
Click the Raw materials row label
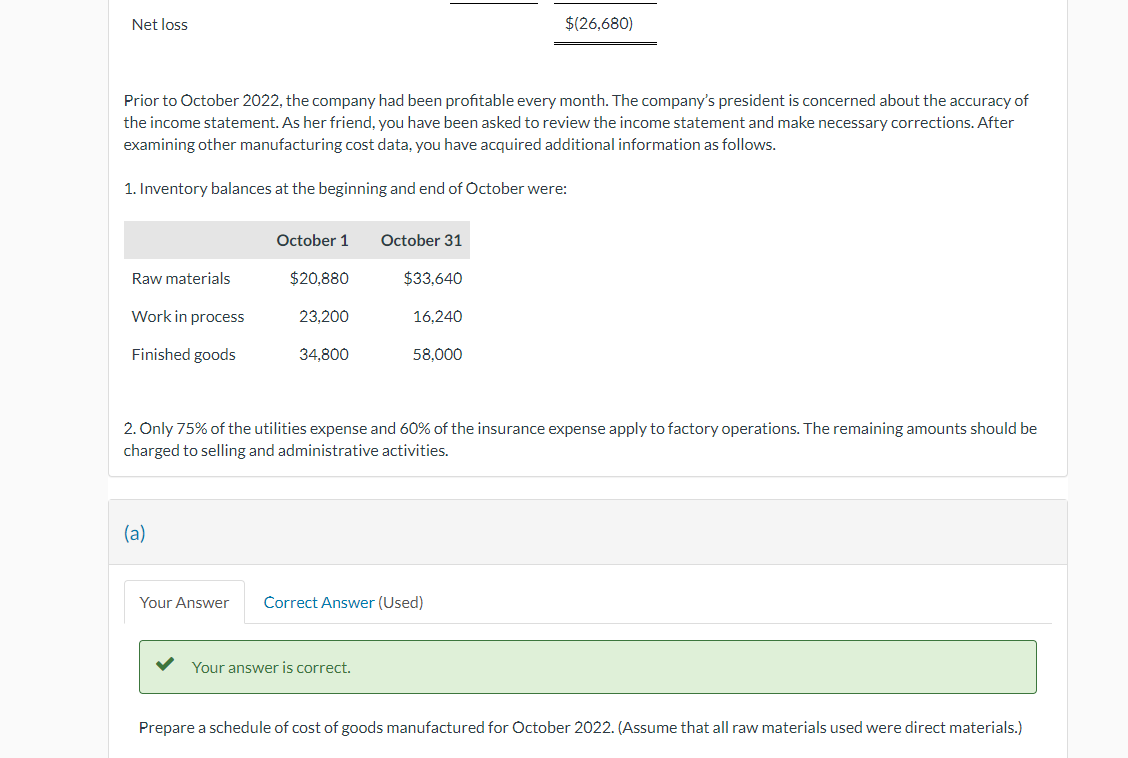tap(181, 278)
